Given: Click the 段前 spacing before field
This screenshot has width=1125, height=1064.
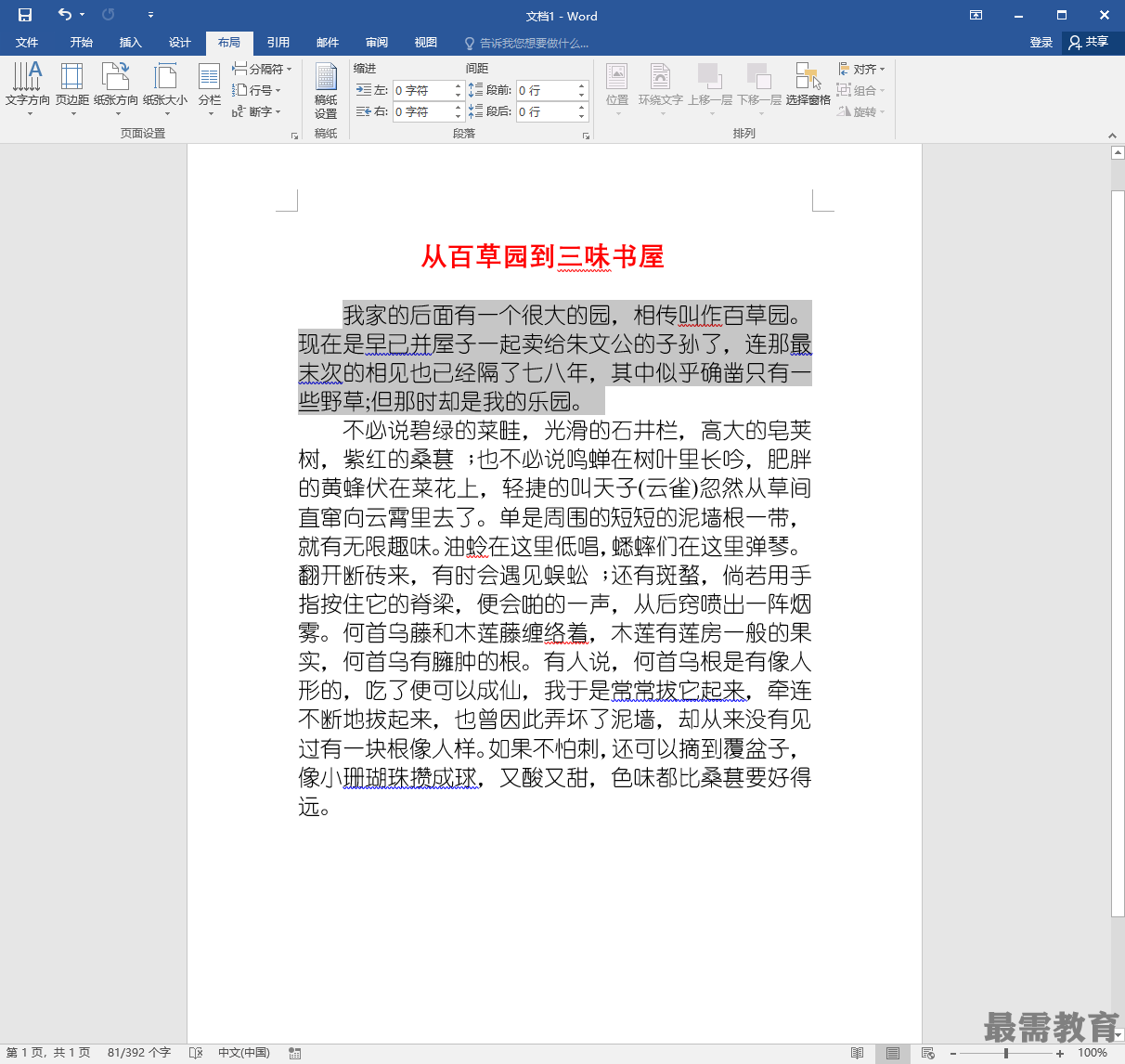Looking at the screenshot, I should tap(547, 90).
